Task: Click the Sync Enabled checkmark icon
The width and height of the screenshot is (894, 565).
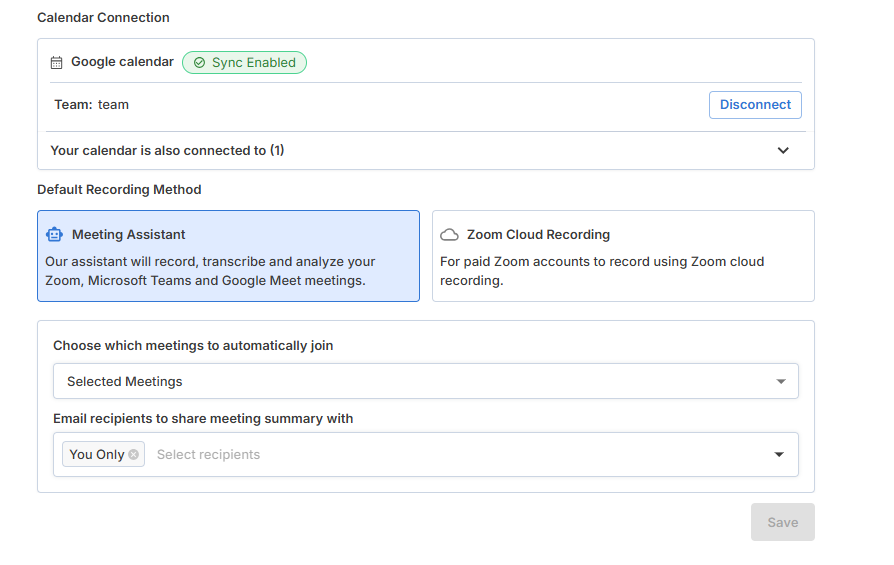Action: (x=199, y=63)
